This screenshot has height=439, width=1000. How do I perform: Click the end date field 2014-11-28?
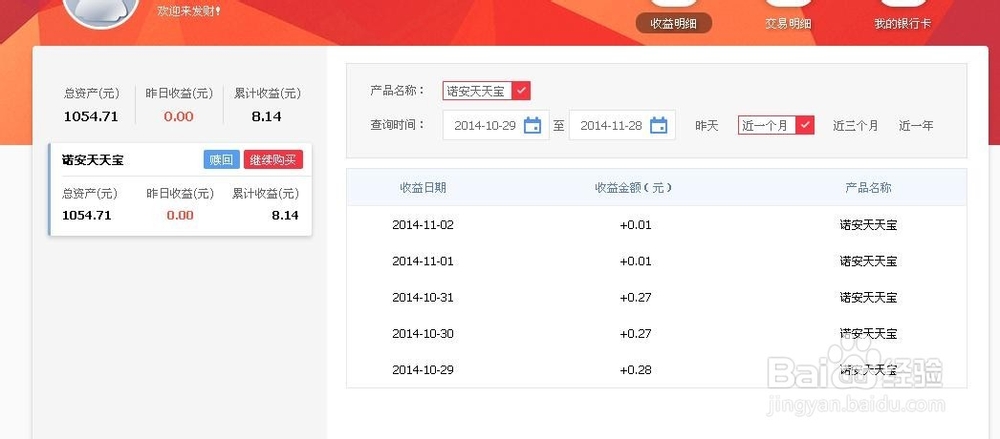pyautogui.click(x=622, y=125)
